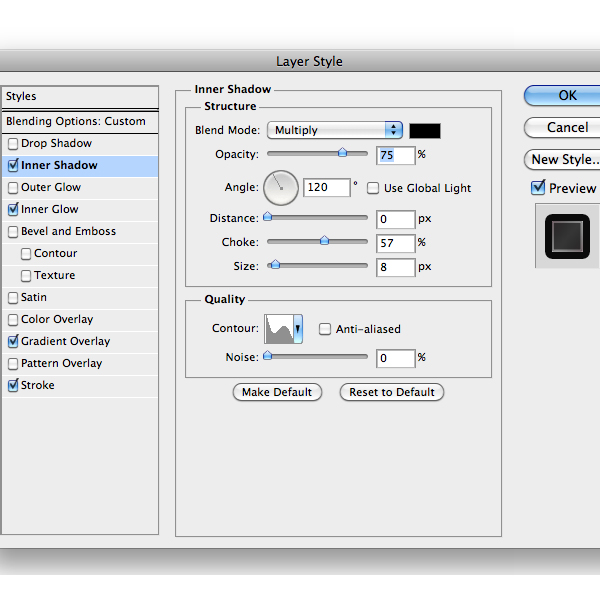Enable the Pattern Overlay checkbox
This screenshot has height=600, width=600.
click(13, 364)
